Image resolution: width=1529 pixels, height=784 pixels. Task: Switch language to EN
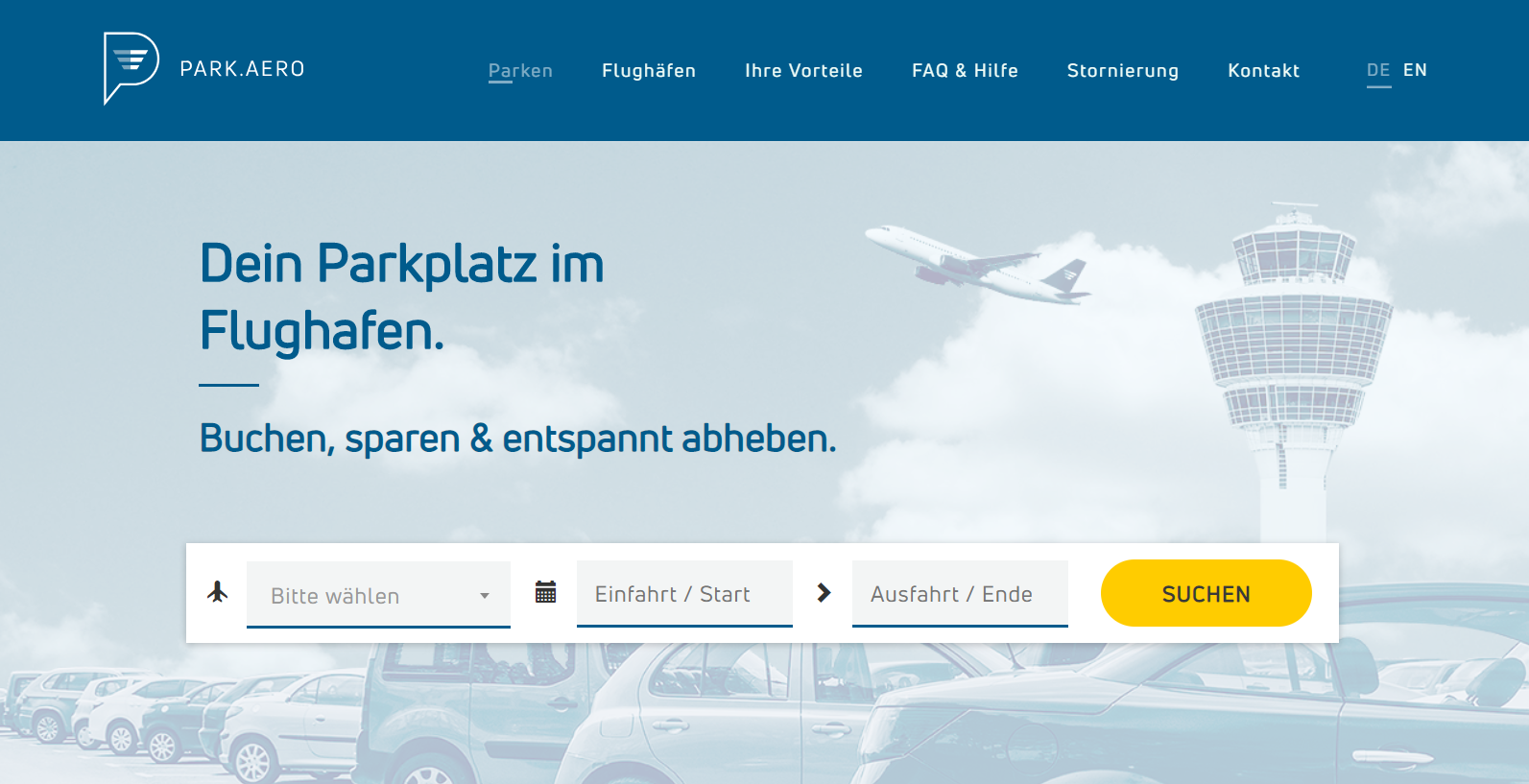point(1415,70)
